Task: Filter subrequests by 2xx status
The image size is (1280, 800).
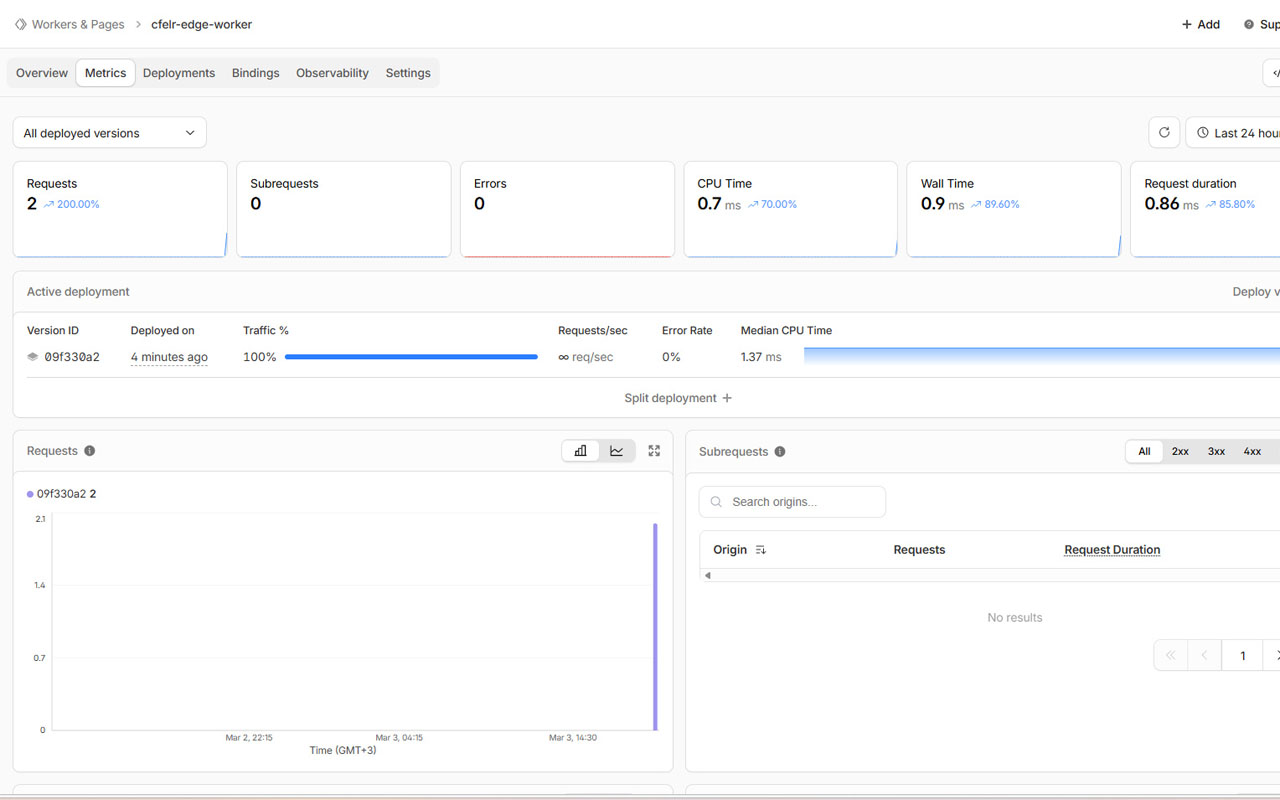Action: [x=1180, y=451]
